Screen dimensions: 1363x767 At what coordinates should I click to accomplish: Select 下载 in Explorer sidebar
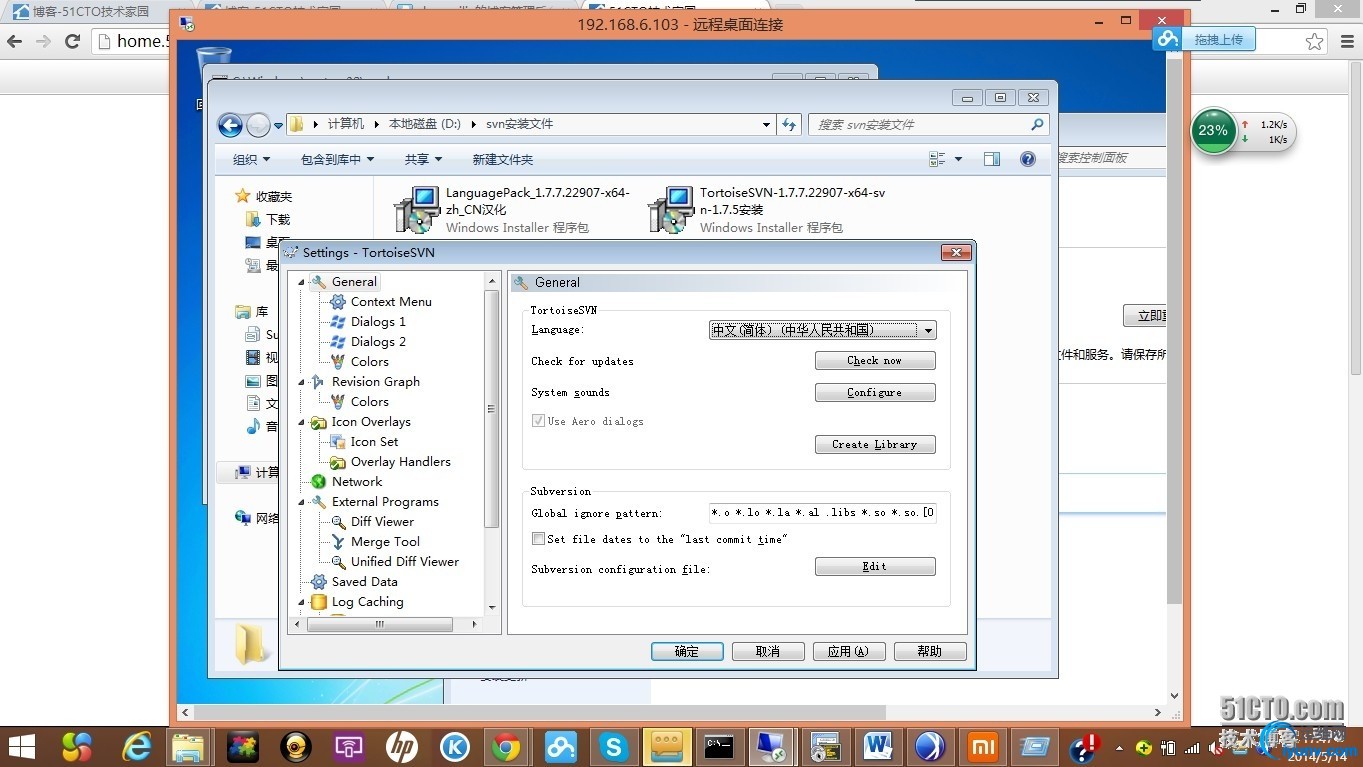[x=278, y=219]
